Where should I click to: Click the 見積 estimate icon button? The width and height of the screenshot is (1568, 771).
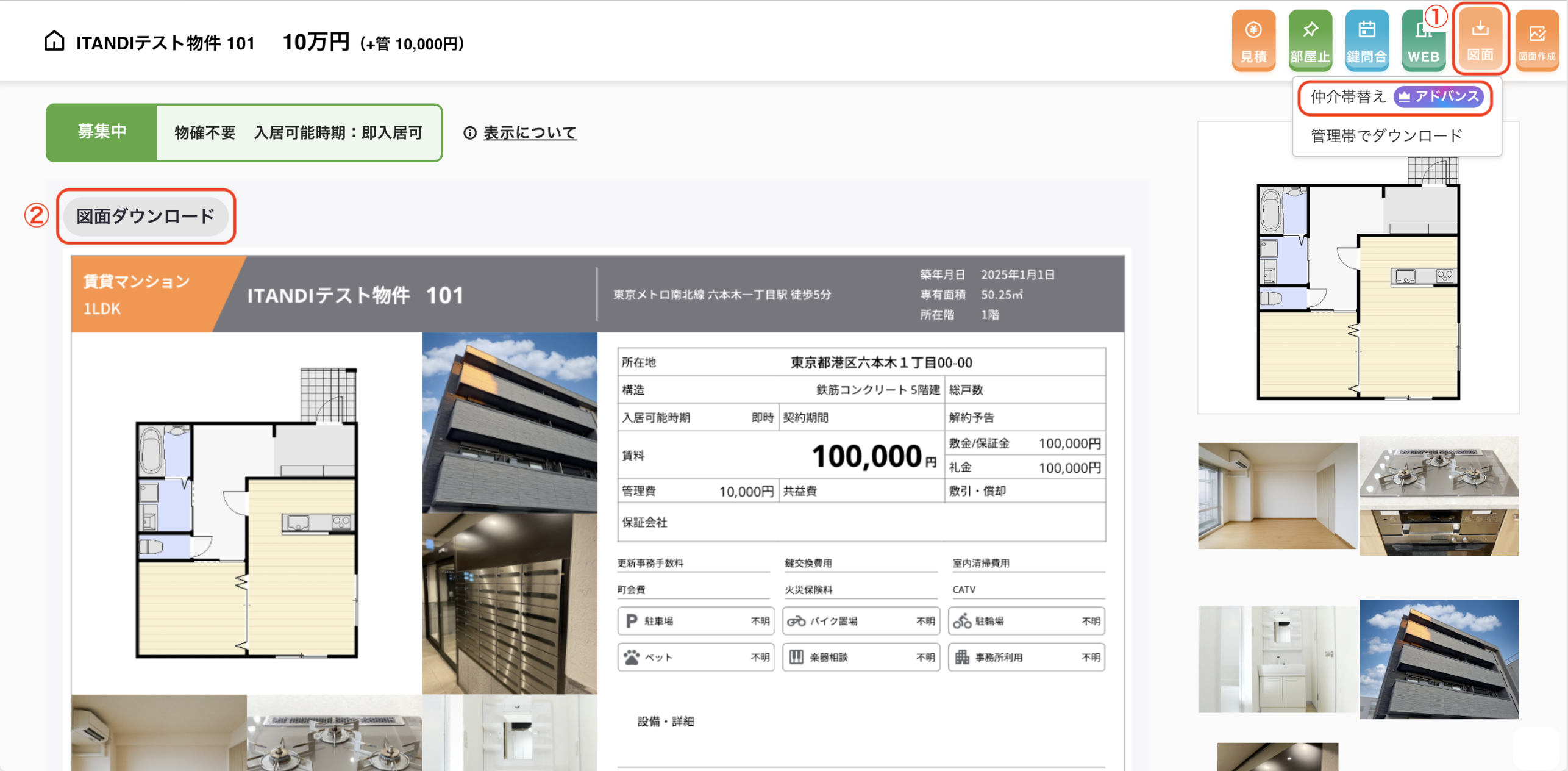pyautogui.click(x=1253, y=40)
